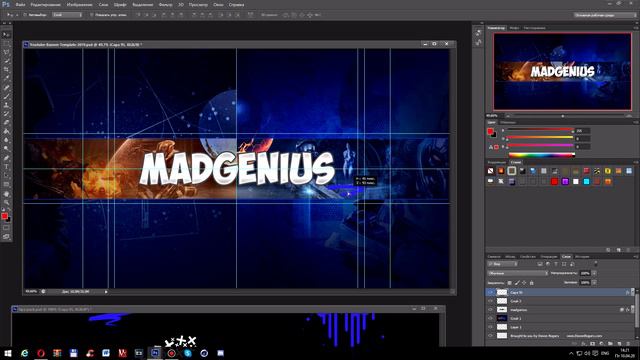Toggle lock all for layer

pyautogui.click(x=531, y=282)
